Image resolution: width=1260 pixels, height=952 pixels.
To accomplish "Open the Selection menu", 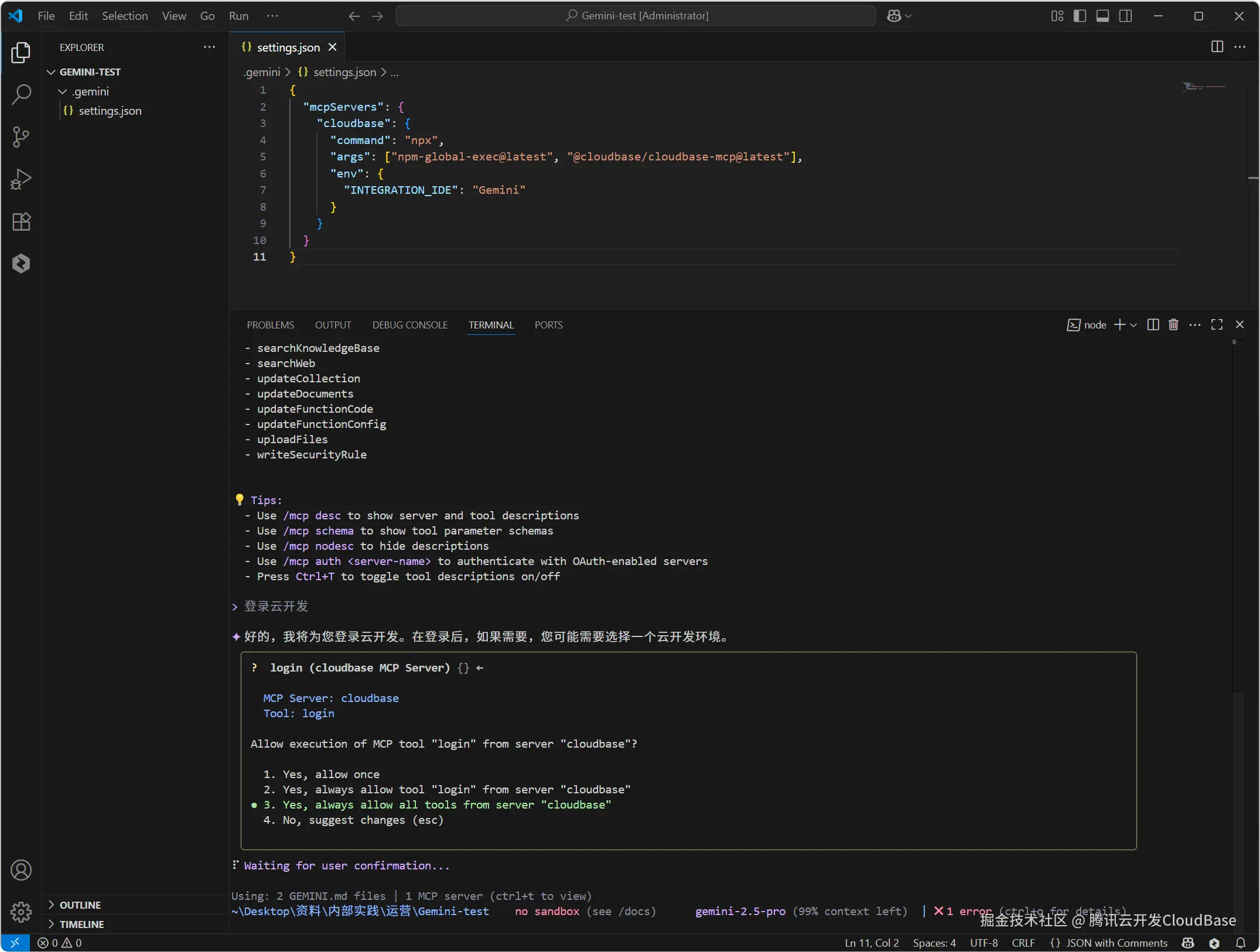I will point(125,16).
